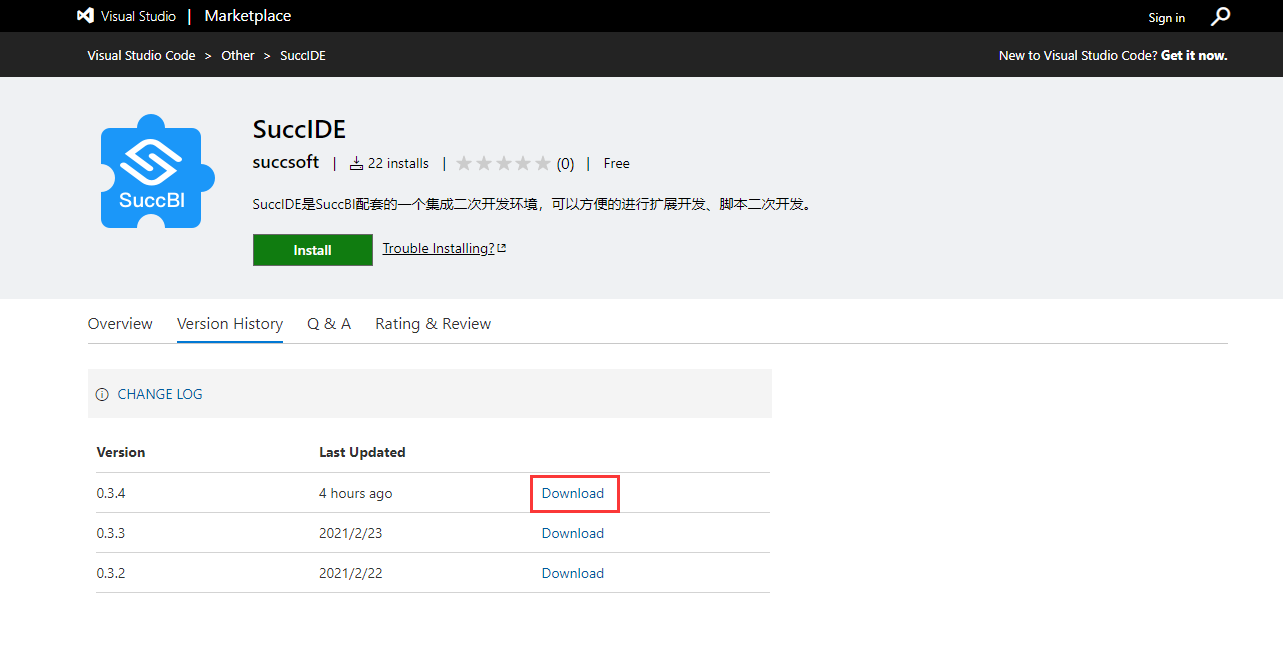Click the Get it now link
Viewport: 1283px width, 652px height.
pyautogui.click(x=1194, y=56)
